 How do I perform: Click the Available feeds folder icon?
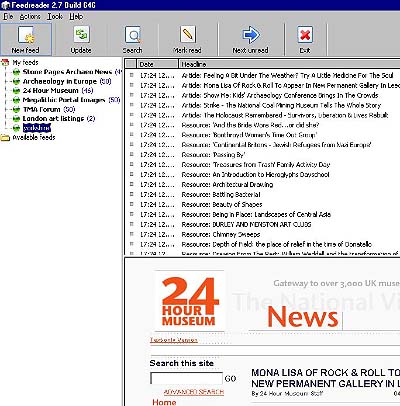5,137
